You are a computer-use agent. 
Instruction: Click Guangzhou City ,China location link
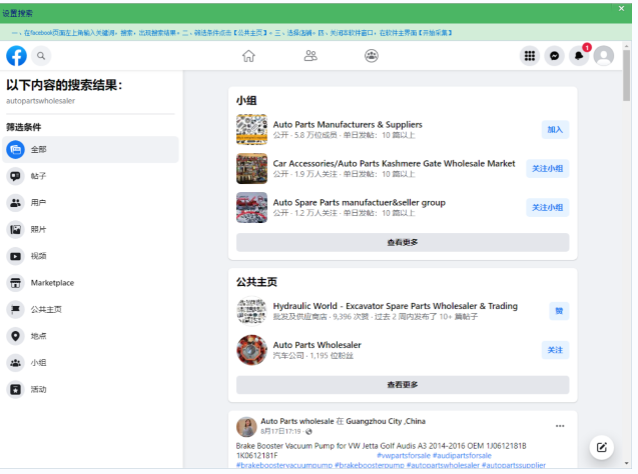pos(386,421)
